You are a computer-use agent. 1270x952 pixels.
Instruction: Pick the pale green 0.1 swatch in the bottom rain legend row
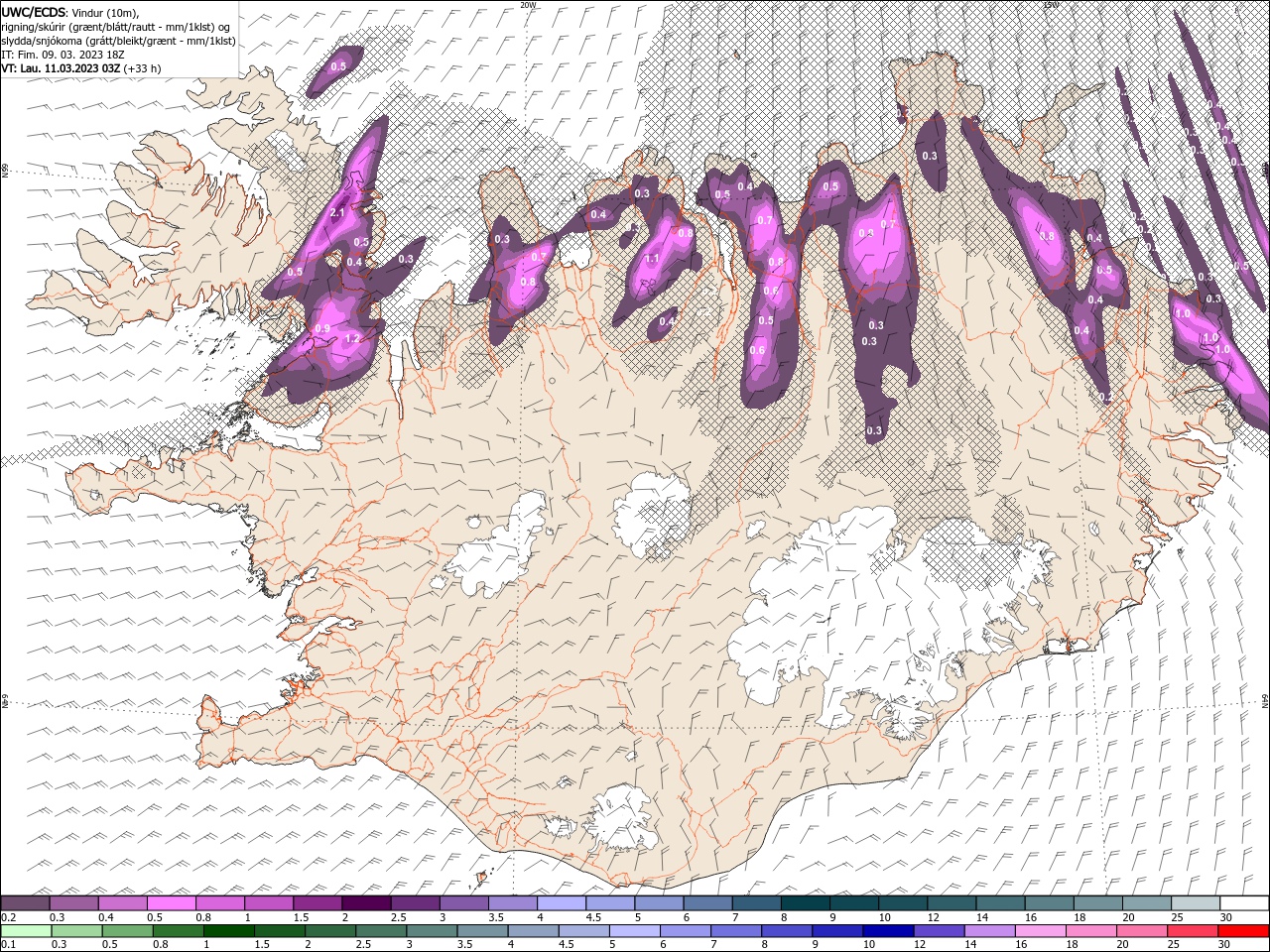pos(26,931)
